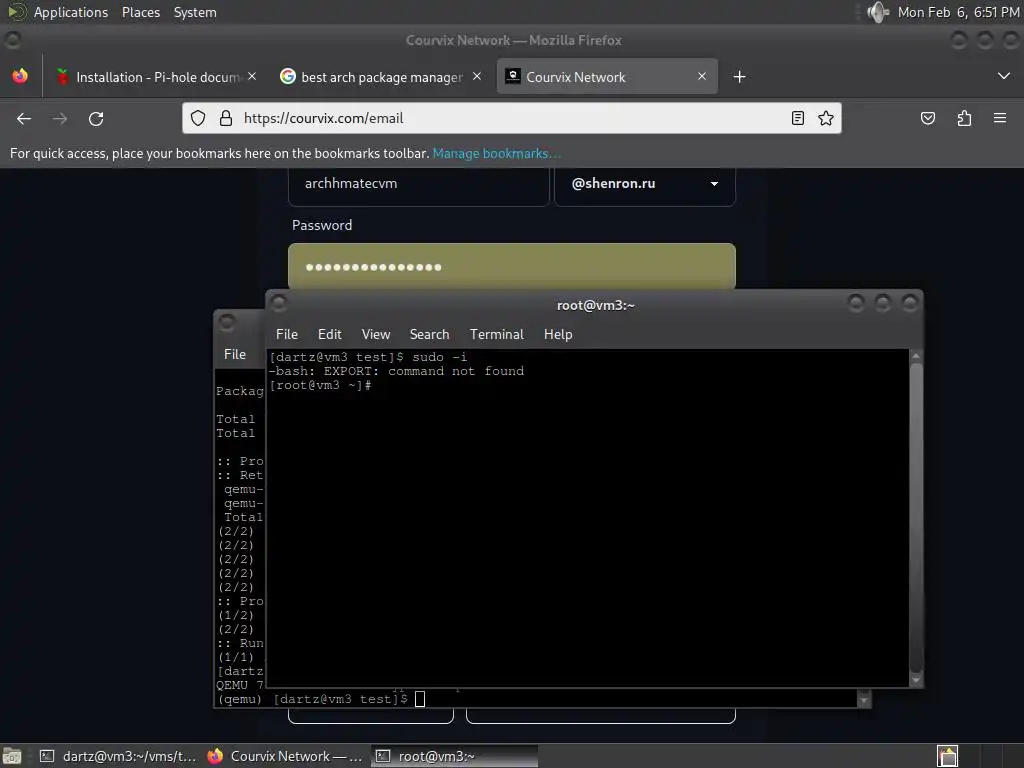The height and width of the screenshot is (768, 1024).
Task: Click root terminal vertical scrollbar
Action: (916, 517)
